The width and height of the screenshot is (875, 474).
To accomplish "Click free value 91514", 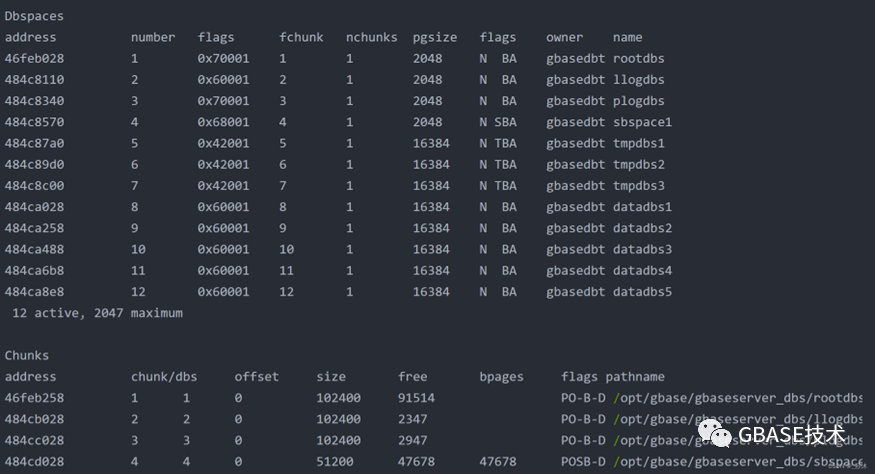I will (x=416, y=398).
